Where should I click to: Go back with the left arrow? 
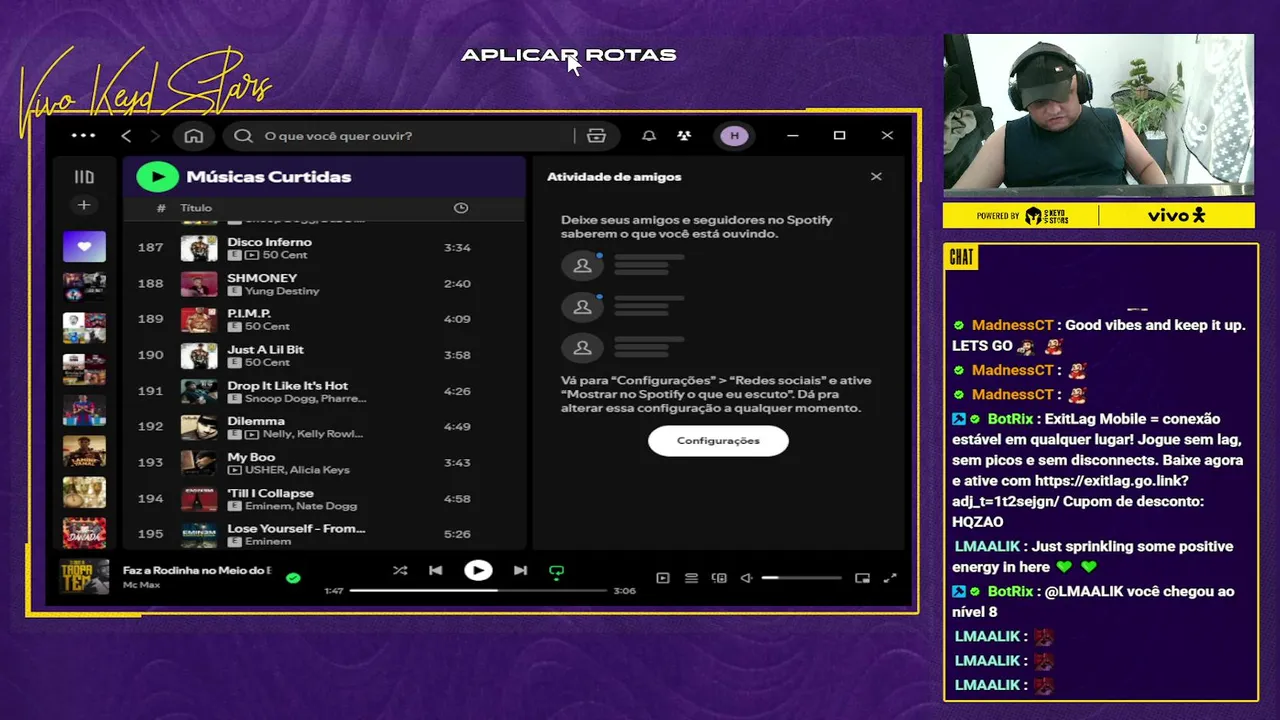click(x=126, y=136)
